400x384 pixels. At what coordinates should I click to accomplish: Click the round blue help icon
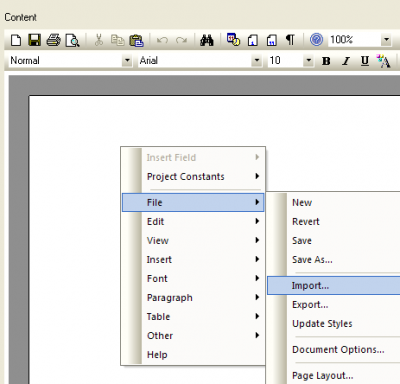tap(316, 40)
